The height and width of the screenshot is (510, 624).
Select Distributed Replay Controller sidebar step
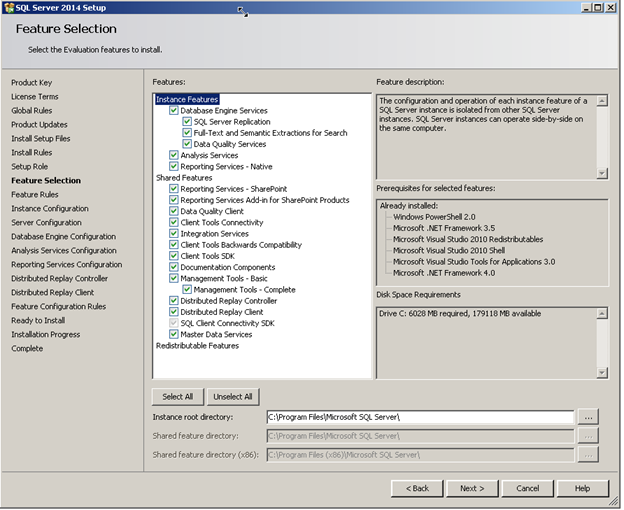coord(59,278)
